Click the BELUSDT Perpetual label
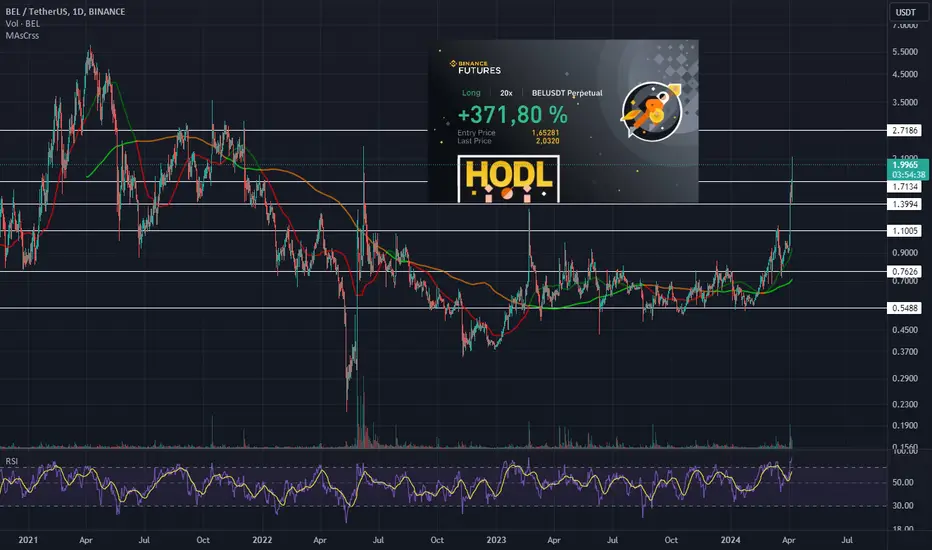Viewport: 932px width, 550px height. click(x=567, y=93)
